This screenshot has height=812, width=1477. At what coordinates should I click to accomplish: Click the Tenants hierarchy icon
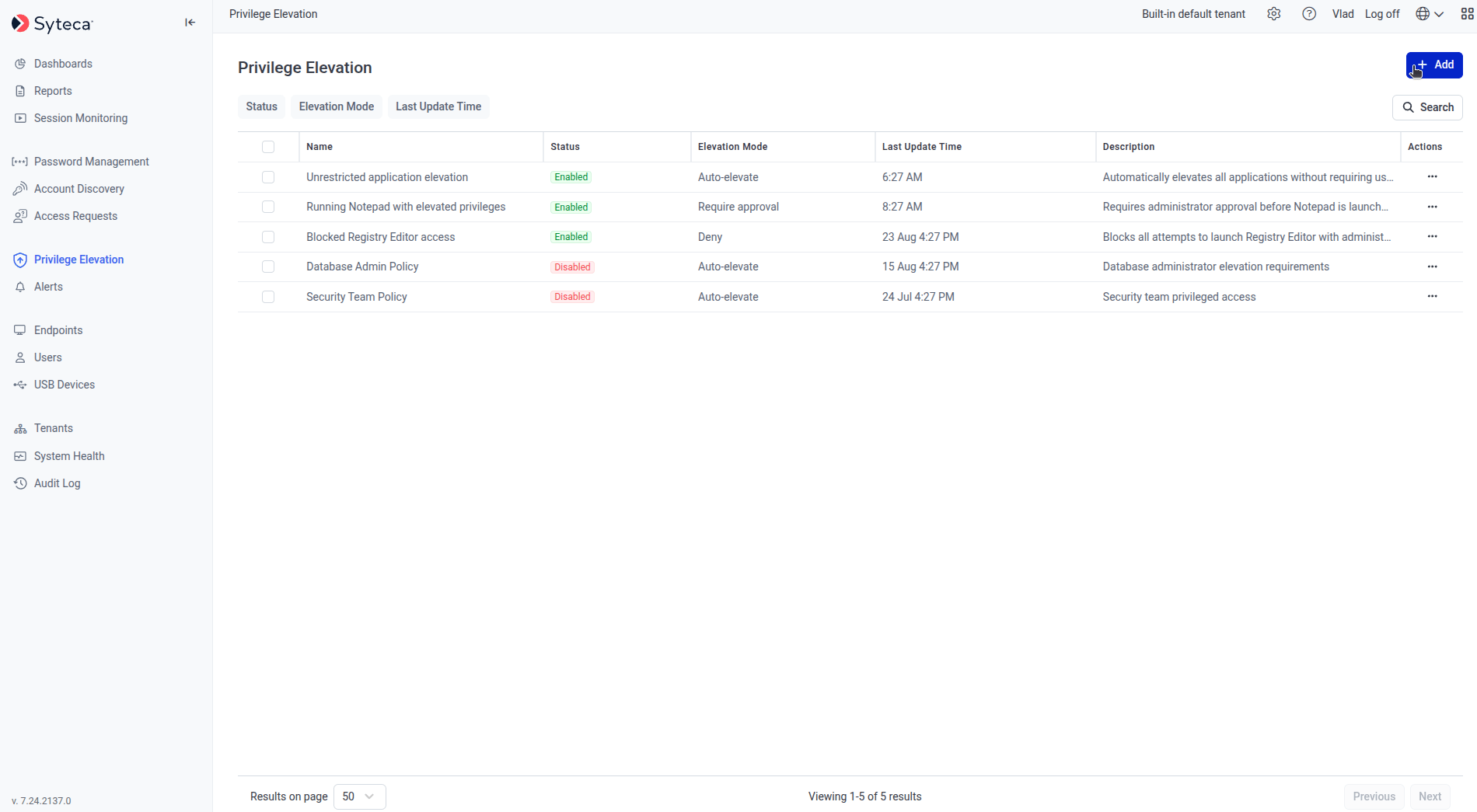coord(20,428)
